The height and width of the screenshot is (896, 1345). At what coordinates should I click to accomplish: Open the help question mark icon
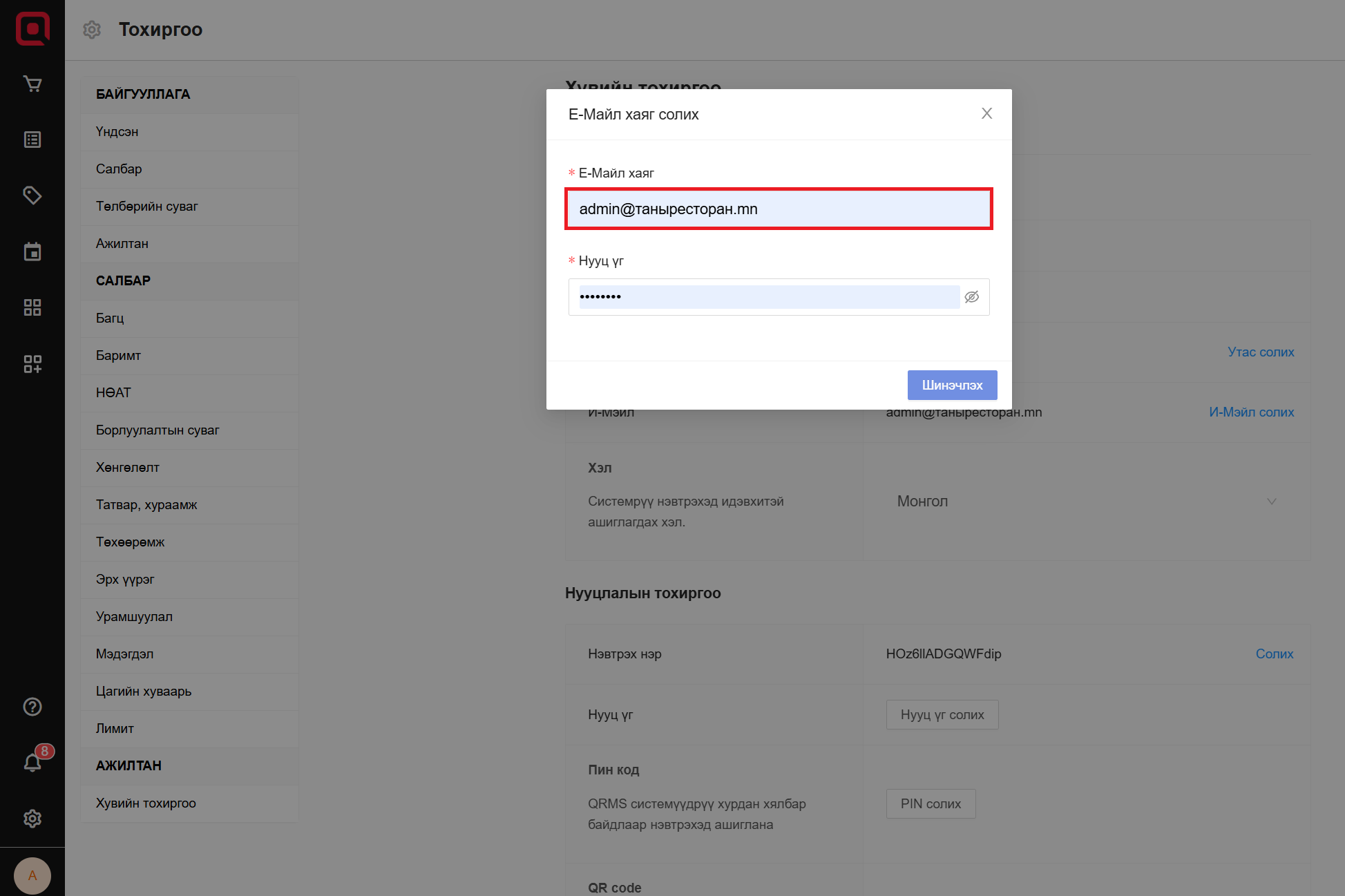pos(32,707)
